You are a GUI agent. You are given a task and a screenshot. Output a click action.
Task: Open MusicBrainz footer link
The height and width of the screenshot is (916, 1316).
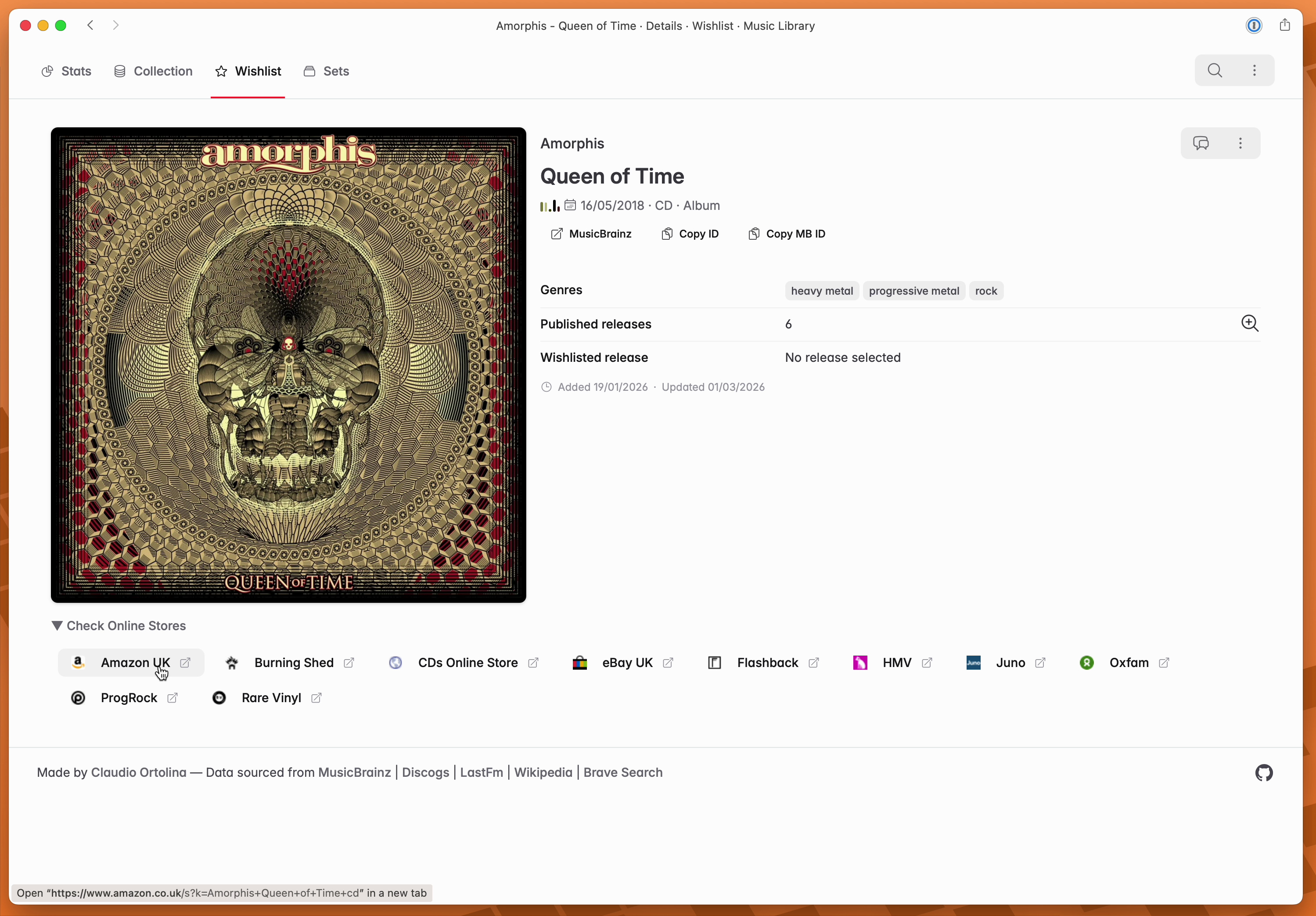[x=354, y=772]
